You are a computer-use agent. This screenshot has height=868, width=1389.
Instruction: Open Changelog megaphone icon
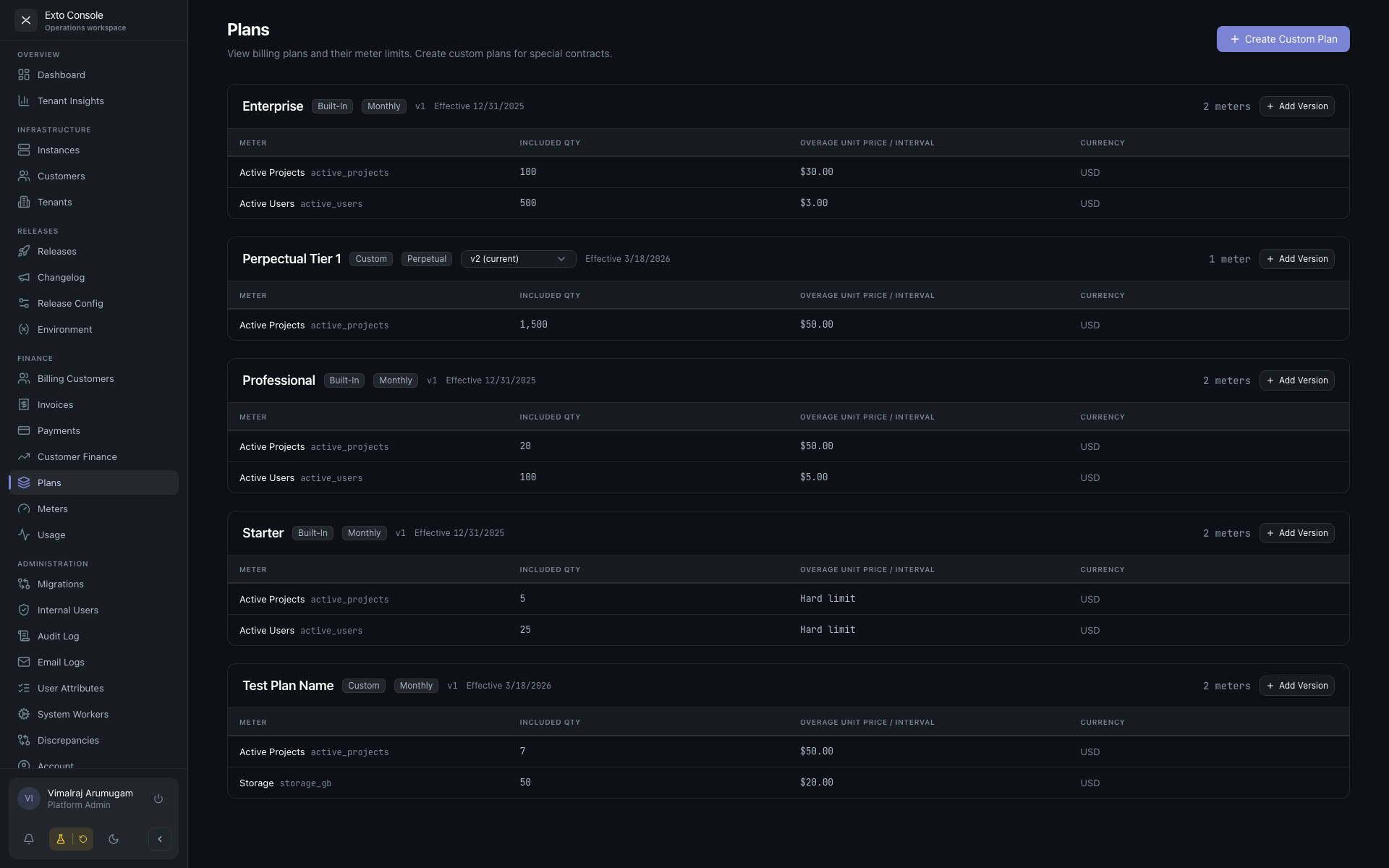(x=24, y=277)
